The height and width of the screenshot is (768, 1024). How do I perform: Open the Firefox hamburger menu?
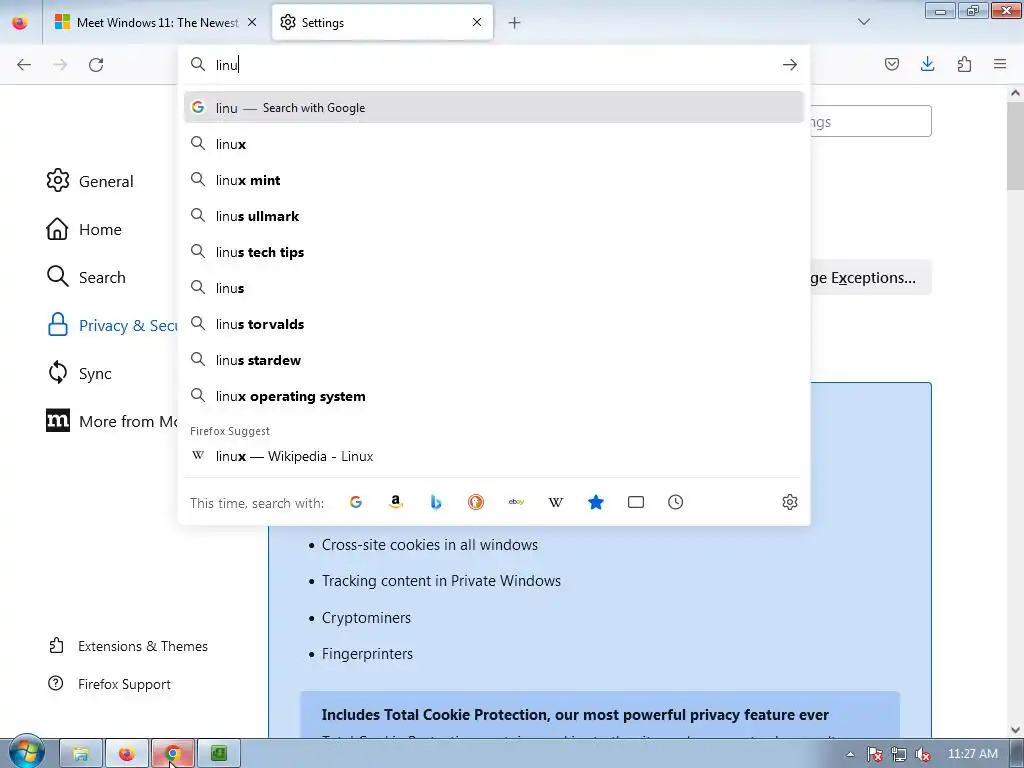pyautogui.click(x=1000, y=64)
